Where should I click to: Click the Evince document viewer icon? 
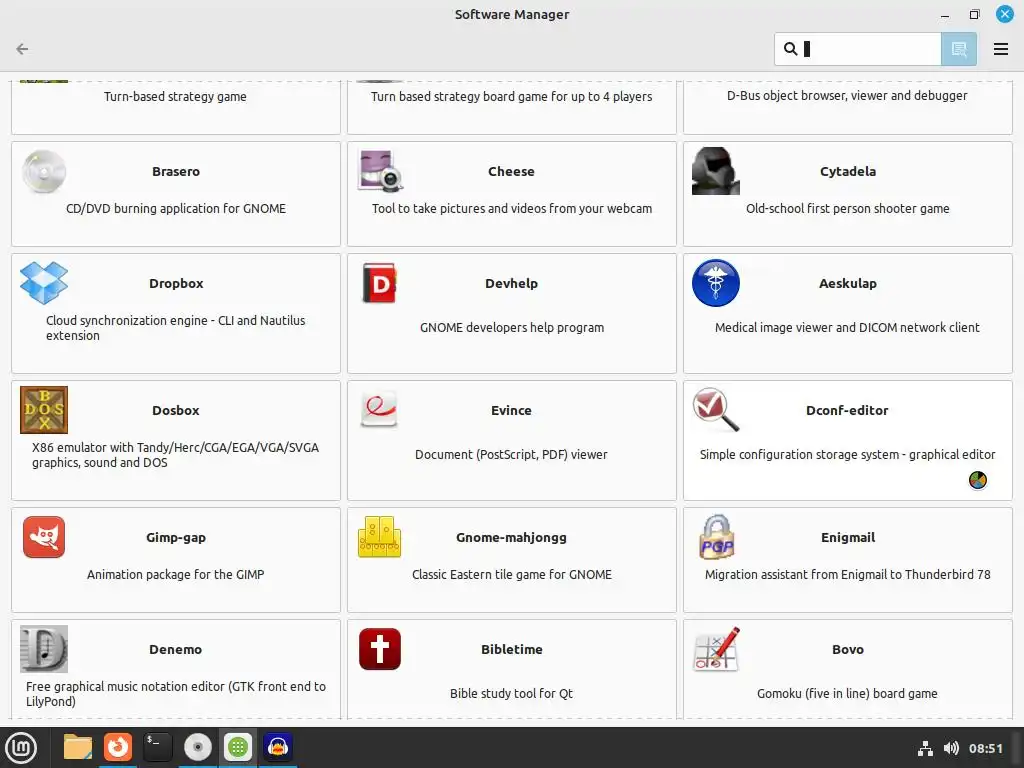pos(379,409)
